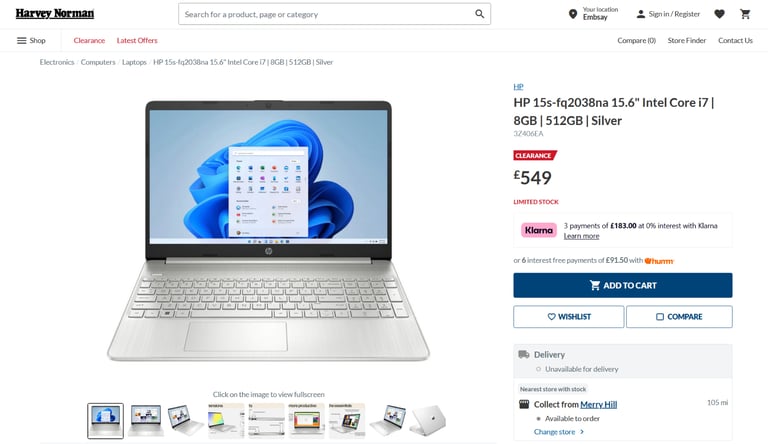The width and height of the screenshot is (768, 444).
Task: Click Learn more under Klarna payments
Action: [581, 236]
